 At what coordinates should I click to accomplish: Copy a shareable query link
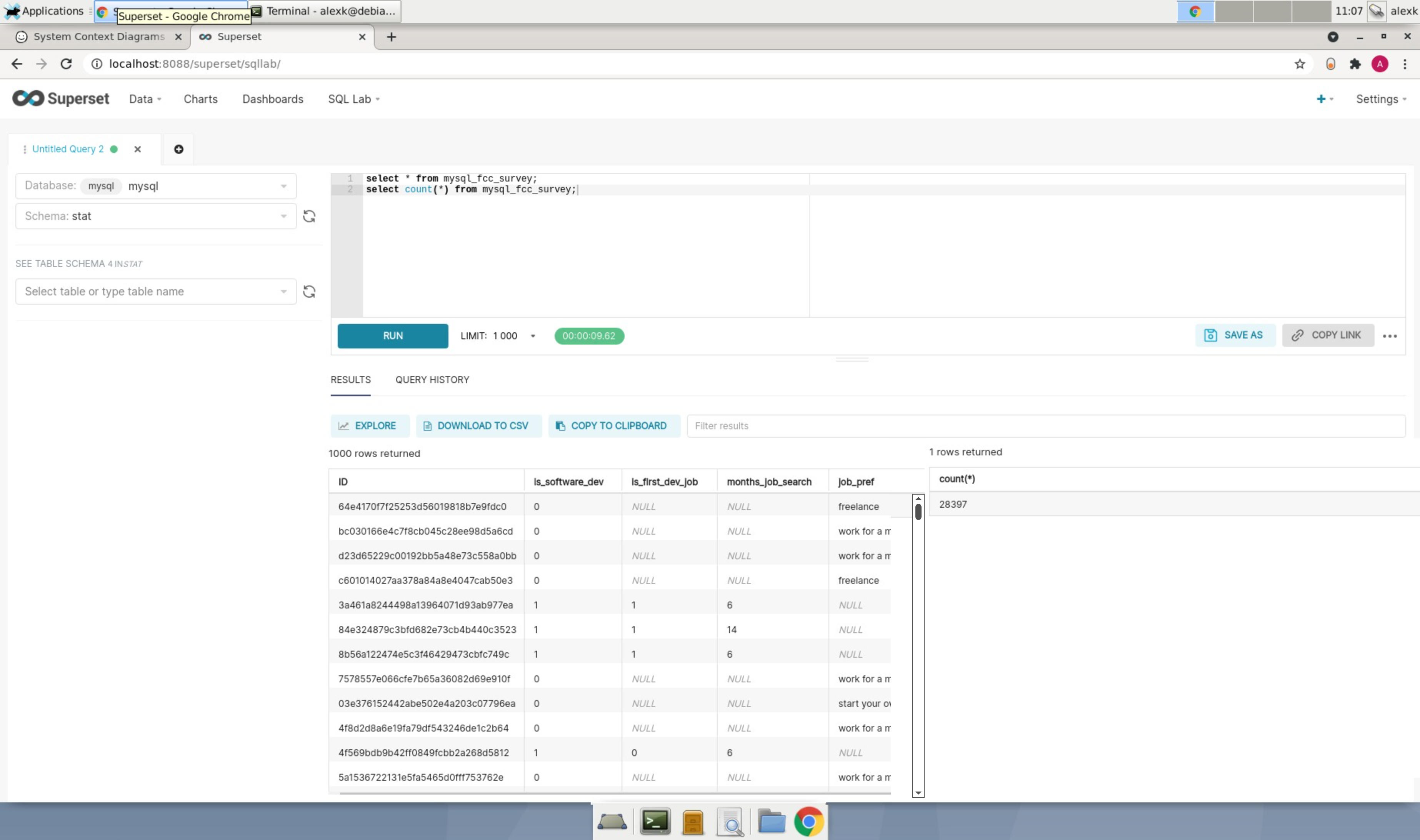pos(1327,335)
